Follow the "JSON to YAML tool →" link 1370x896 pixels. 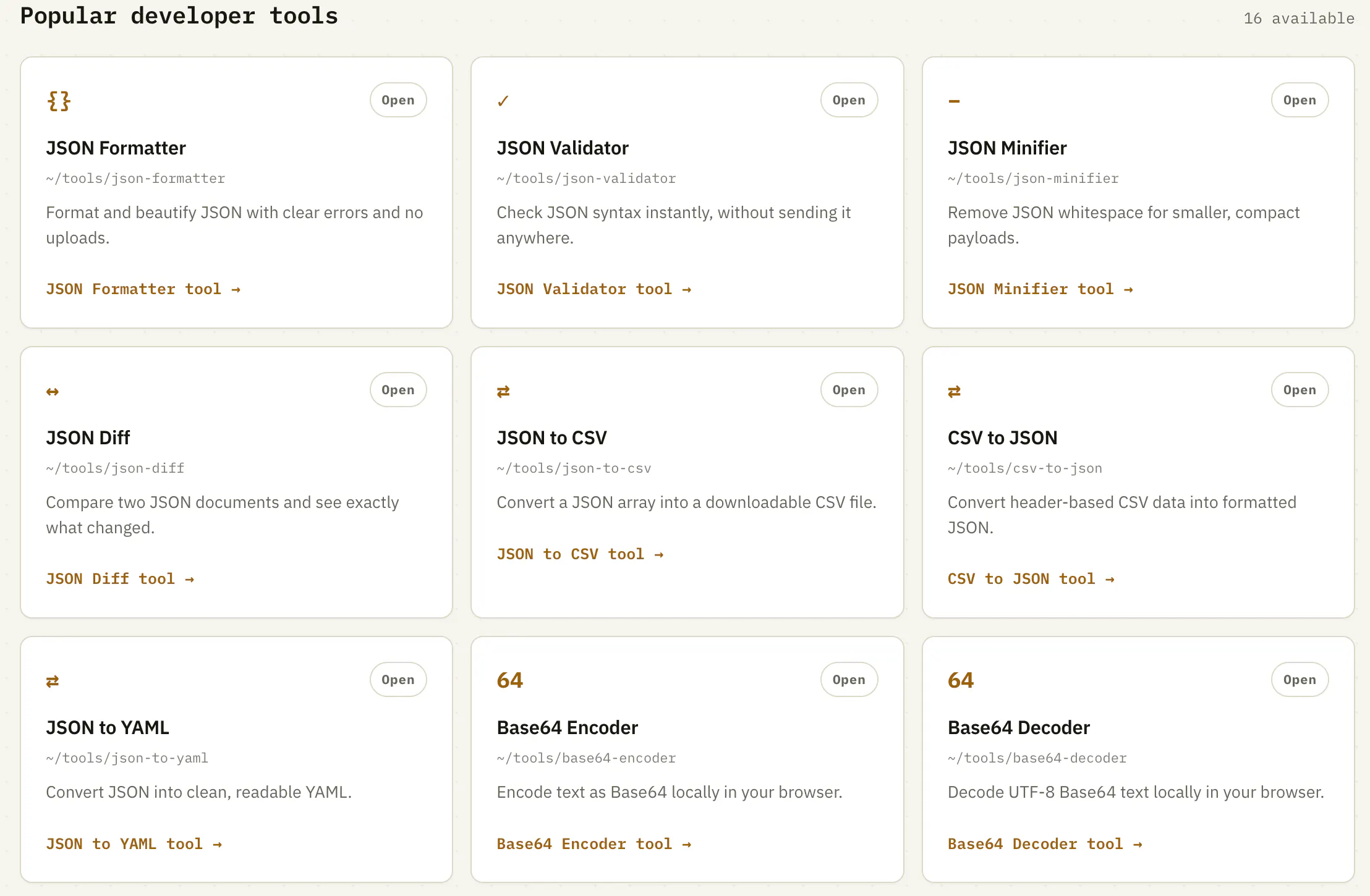[x=134, y=844]
